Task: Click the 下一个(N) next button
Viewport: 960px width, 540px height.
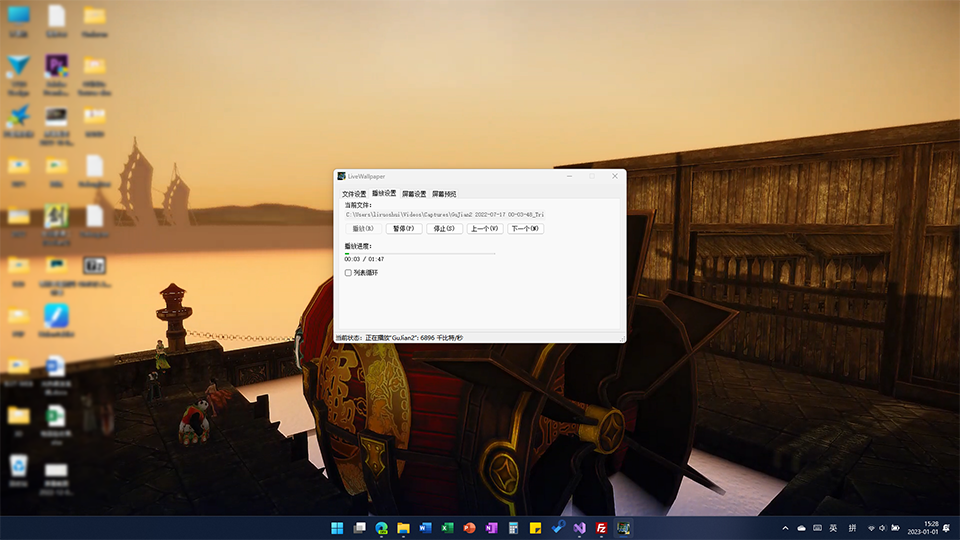Action: [525, 228]
